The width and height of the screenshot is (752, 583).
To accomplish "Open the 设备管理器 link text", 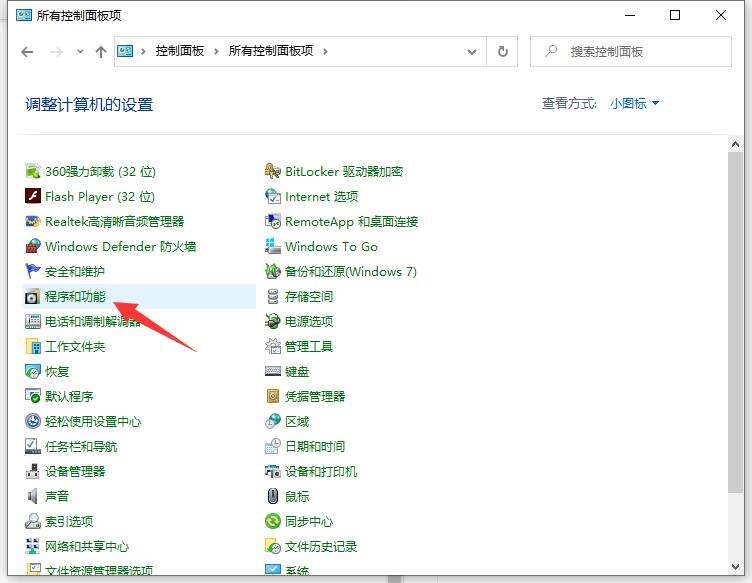I will [x=75, y=471].
